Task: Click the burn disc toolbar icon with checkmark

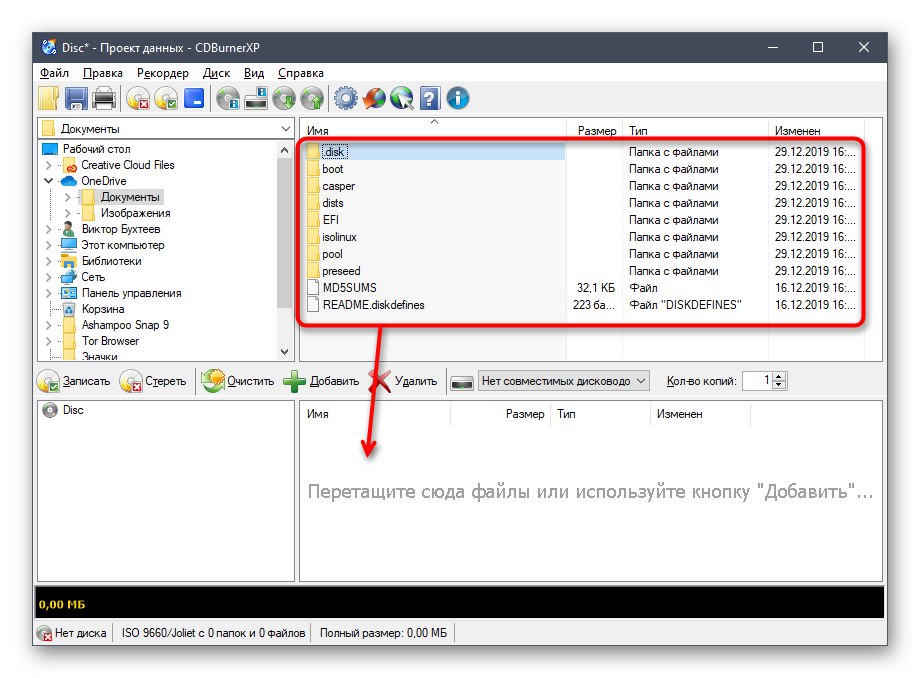Action: 166,98
